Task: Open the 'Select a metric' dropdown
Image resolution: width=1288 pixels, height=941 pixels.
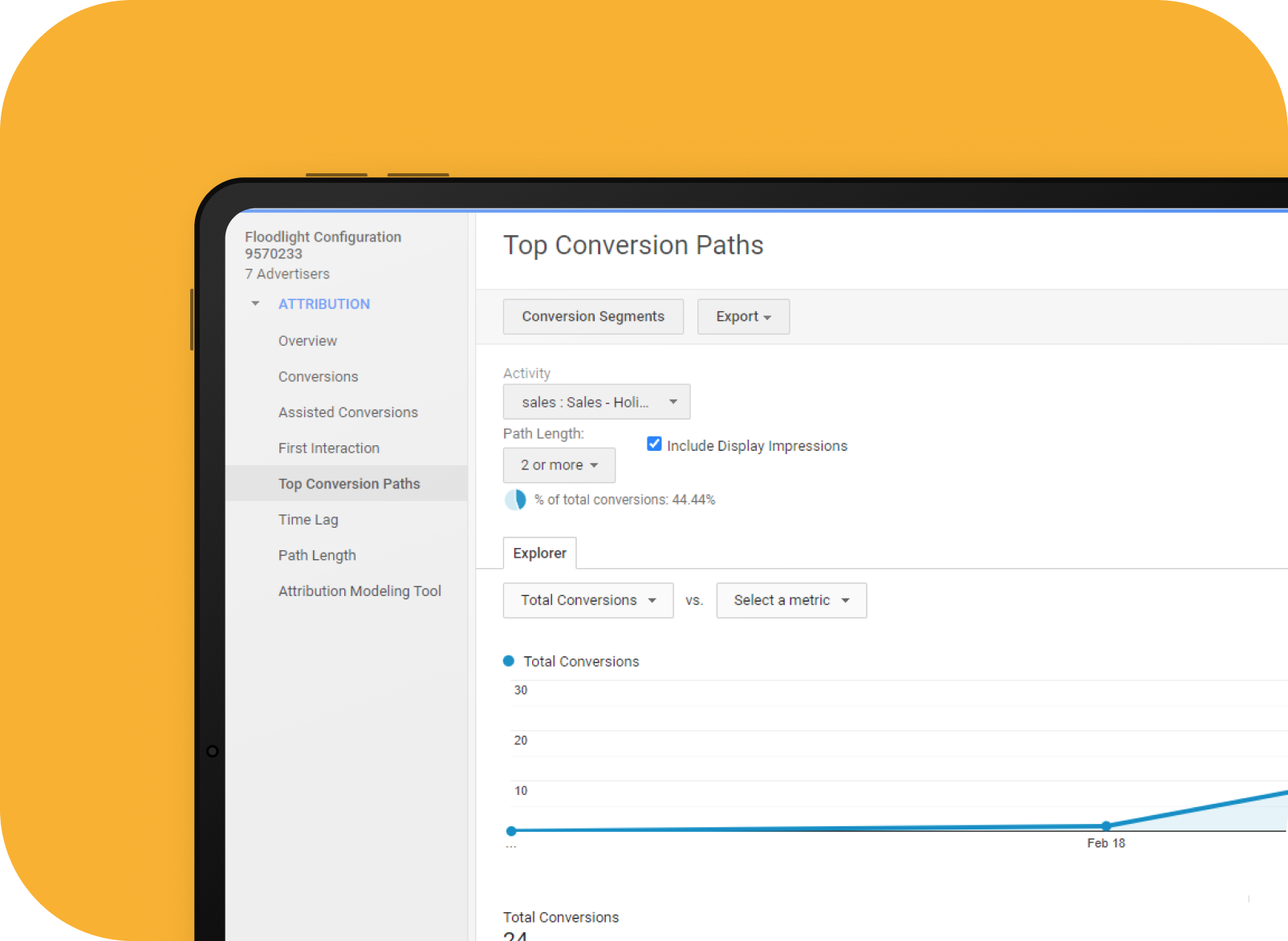Action: [x=790, y=600]
